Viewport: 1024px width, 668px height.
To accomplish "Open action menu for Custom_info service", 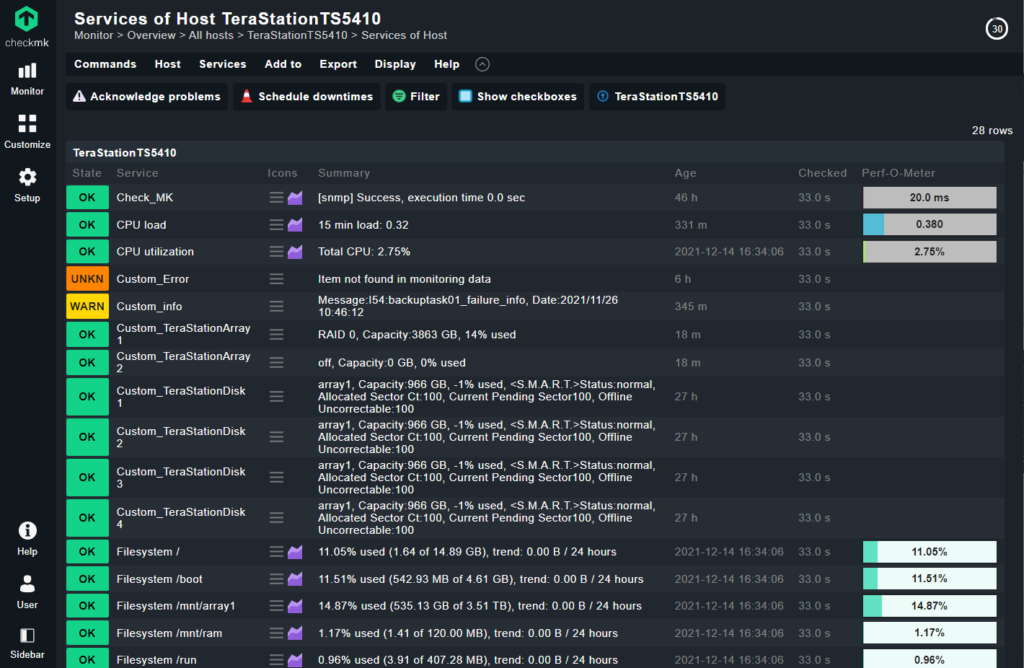I will [x=276, y=306].
